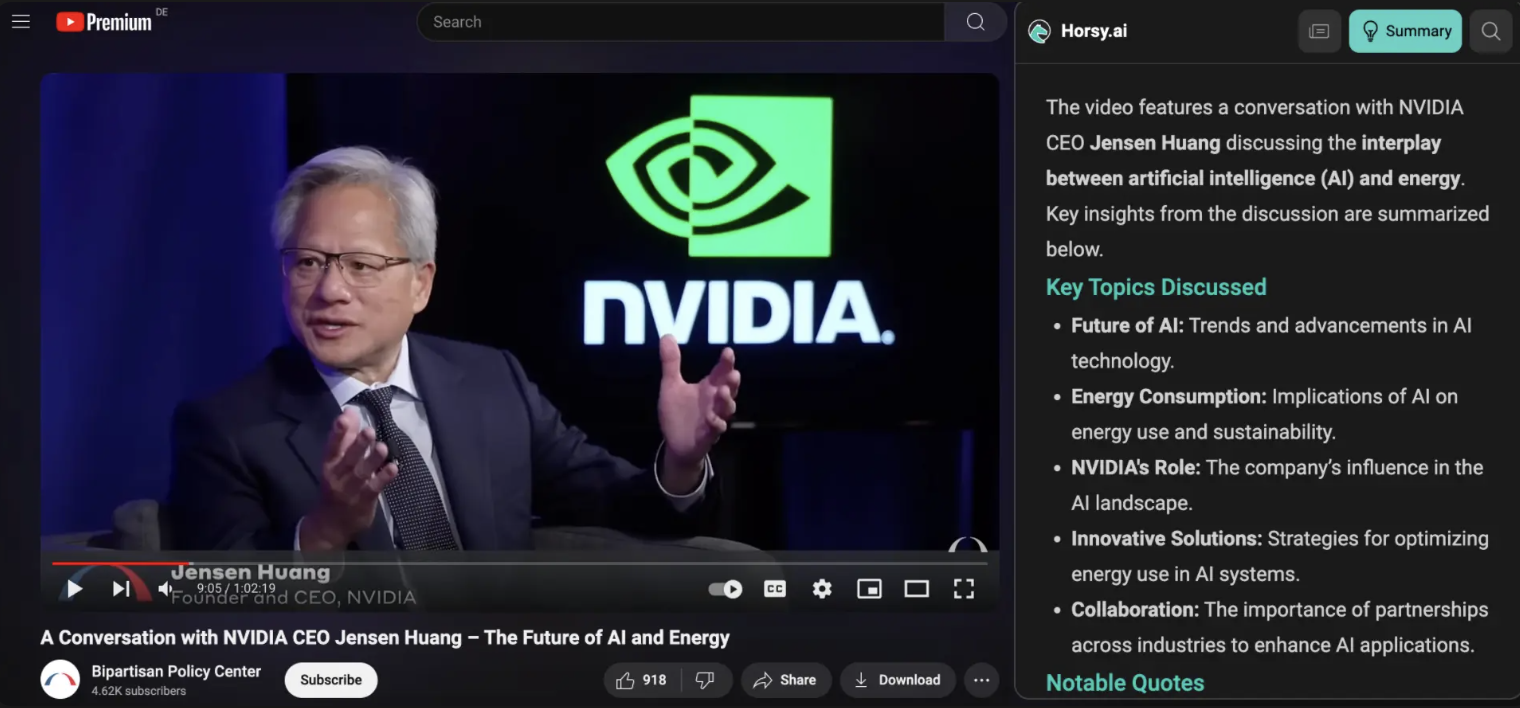Click the 9:05 / 1:02:19 time display

(236, 588)
